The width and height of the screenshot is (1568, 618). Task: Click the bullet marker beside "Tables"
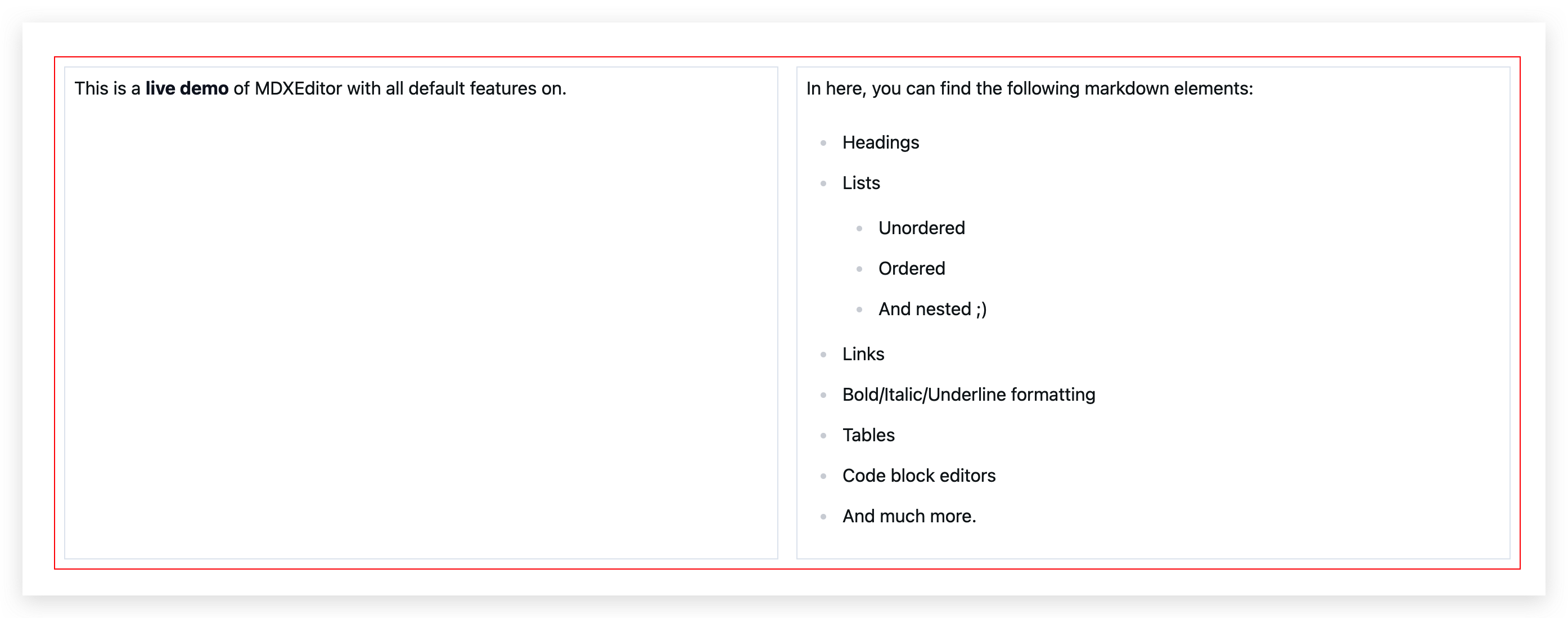tap(823, 435)
